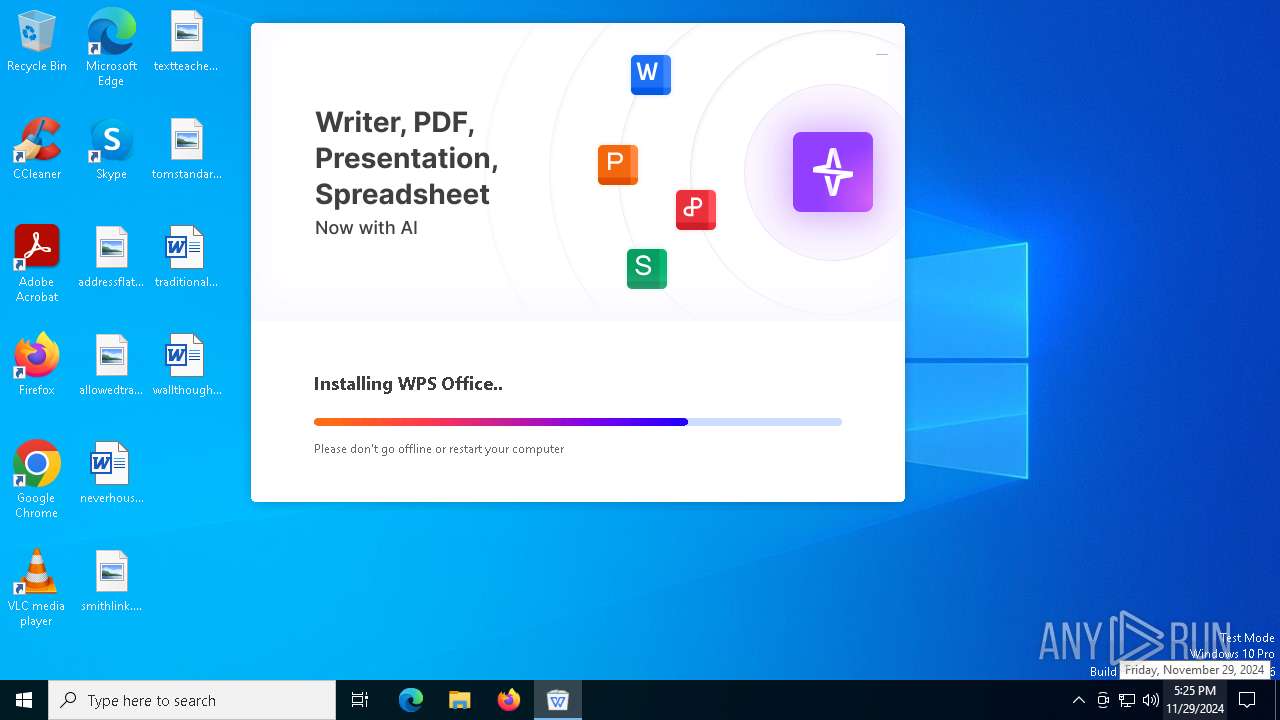The height and width of the screenshot is (720, 1280).
Task: Show hidden system tray icons
Action: click(x=1078, y=700)
